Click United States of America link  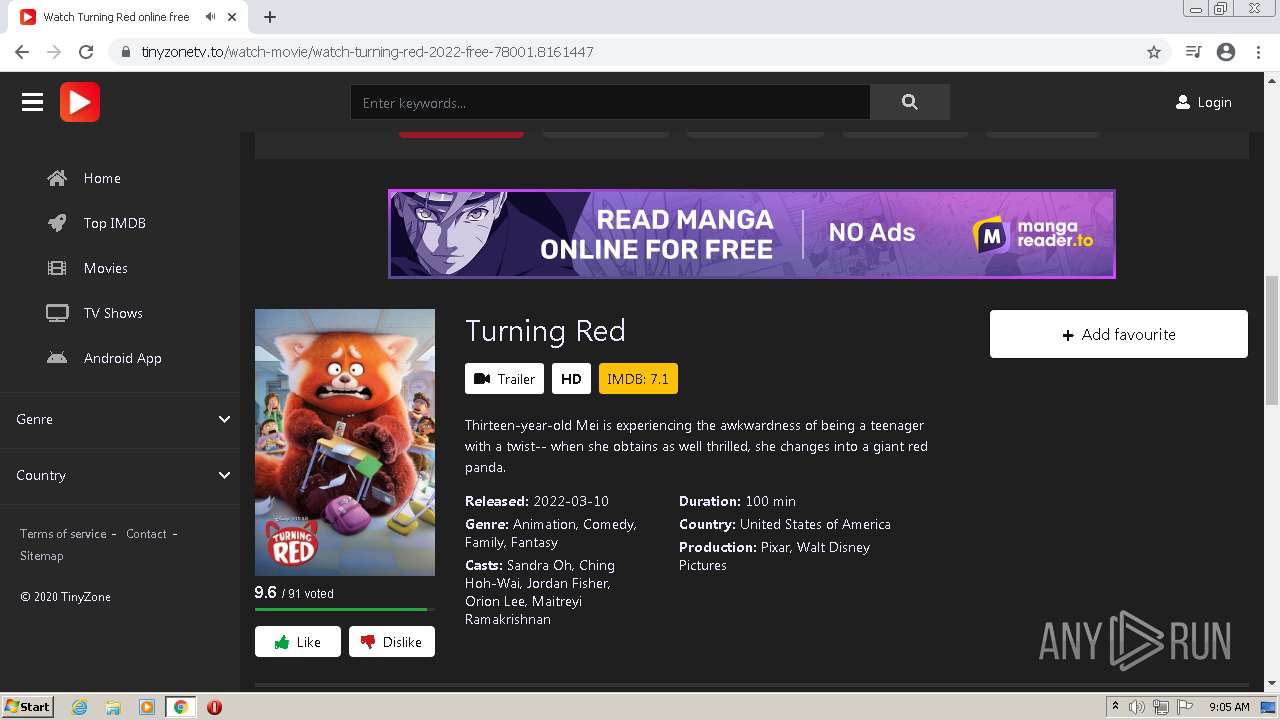click(815, 524)
